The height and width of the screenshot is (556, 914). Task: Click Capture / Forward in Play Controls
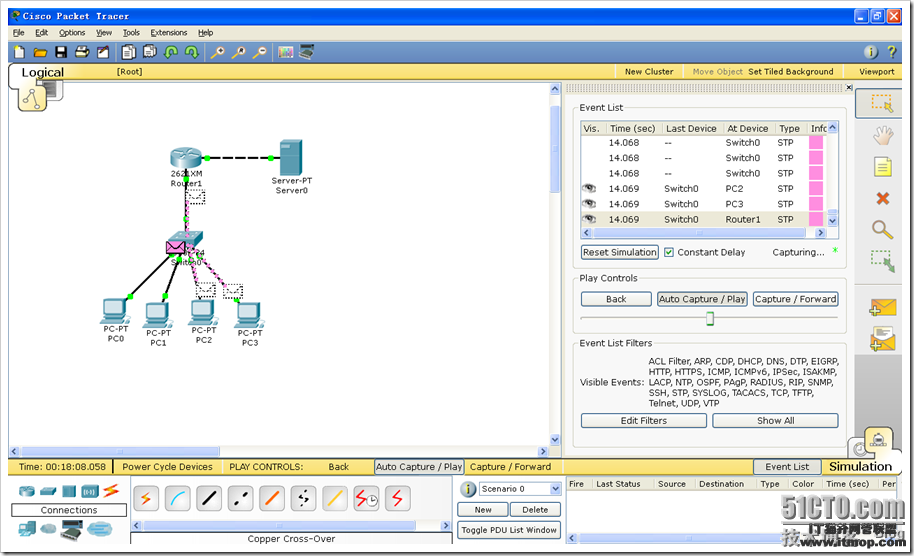(x=796, y=299)
